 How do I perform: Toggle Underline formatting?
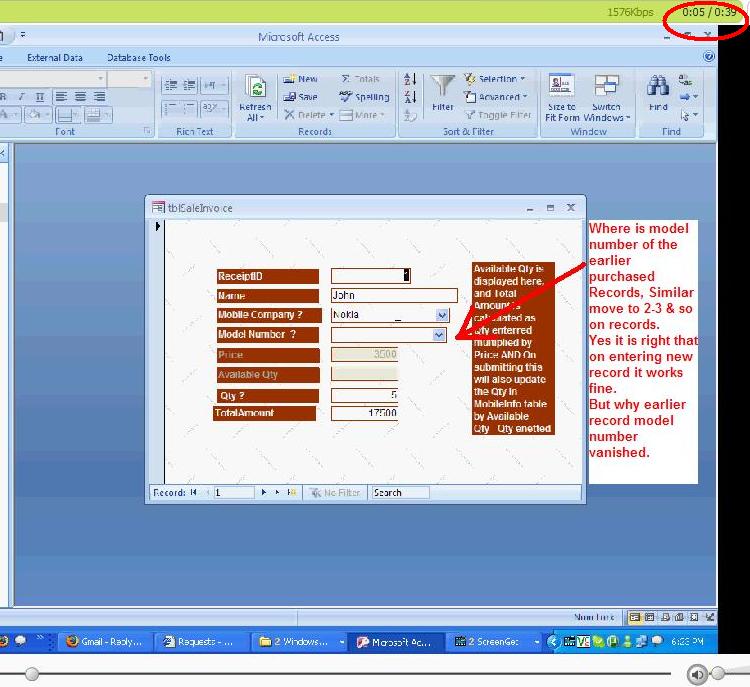(x=40, y=97)
